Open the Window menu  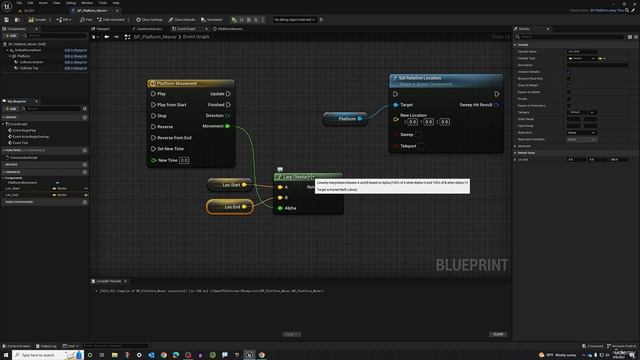(87, 3)
